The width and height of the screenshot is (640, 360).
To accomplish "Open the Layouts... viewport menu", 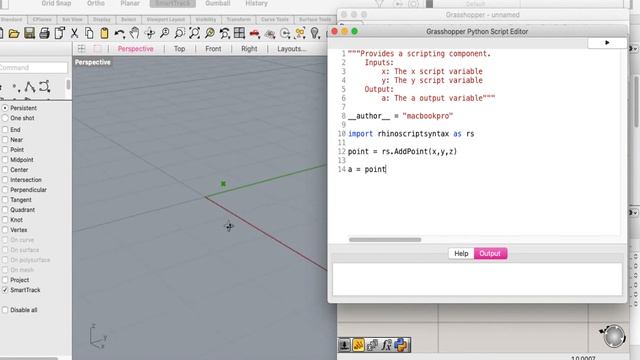I will [x=291, y=49].
